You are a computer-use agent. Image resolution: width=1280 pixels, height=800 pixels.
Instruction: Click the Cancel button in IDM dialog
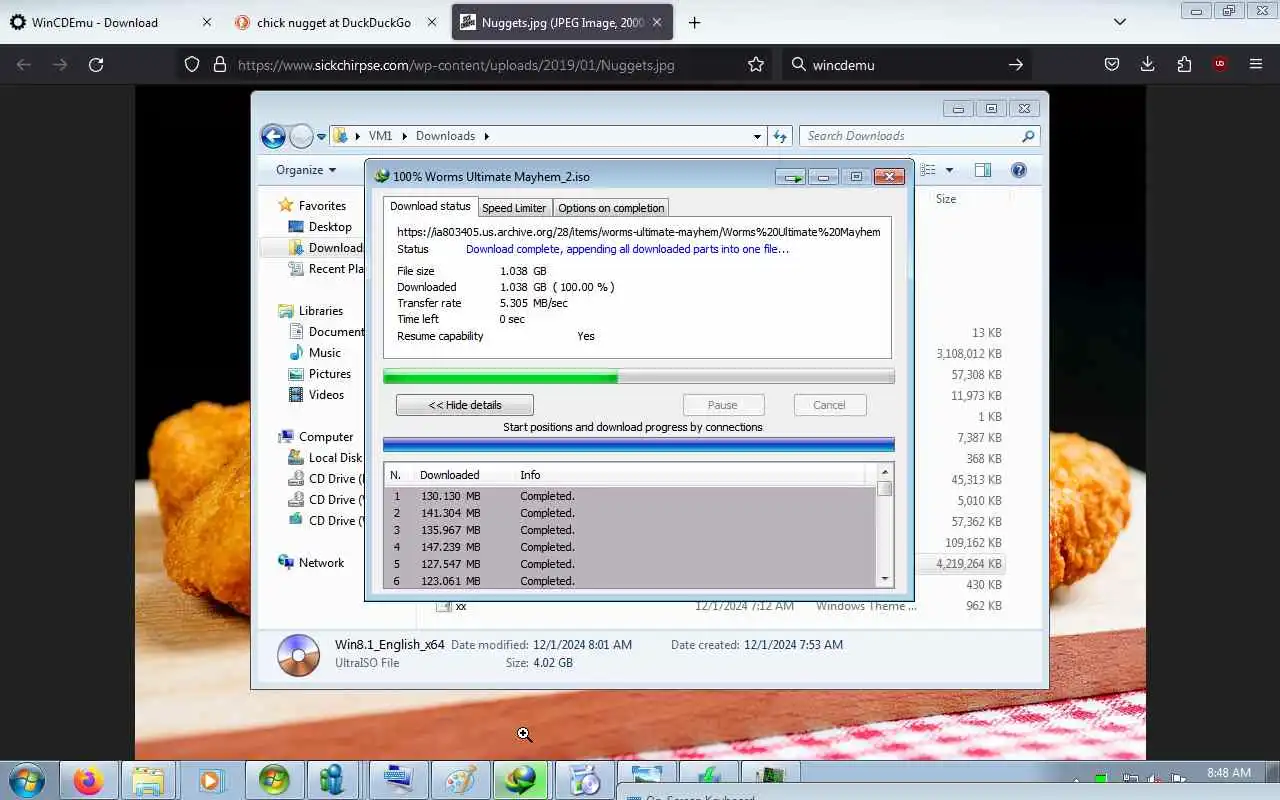[829, 405]
